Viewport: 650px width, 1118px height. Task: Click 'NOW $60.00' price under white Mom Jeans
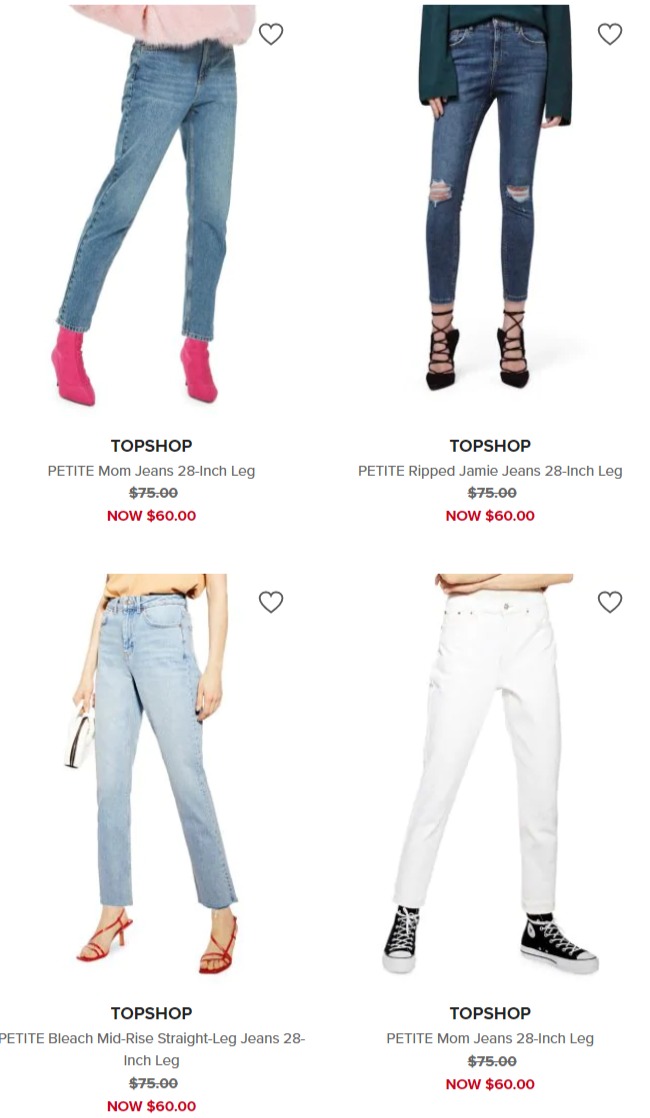[x=490, y=1084]
